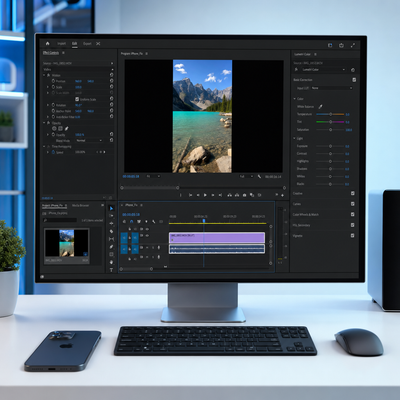Select the Track Select Forward tool

[x=111, y=216]
